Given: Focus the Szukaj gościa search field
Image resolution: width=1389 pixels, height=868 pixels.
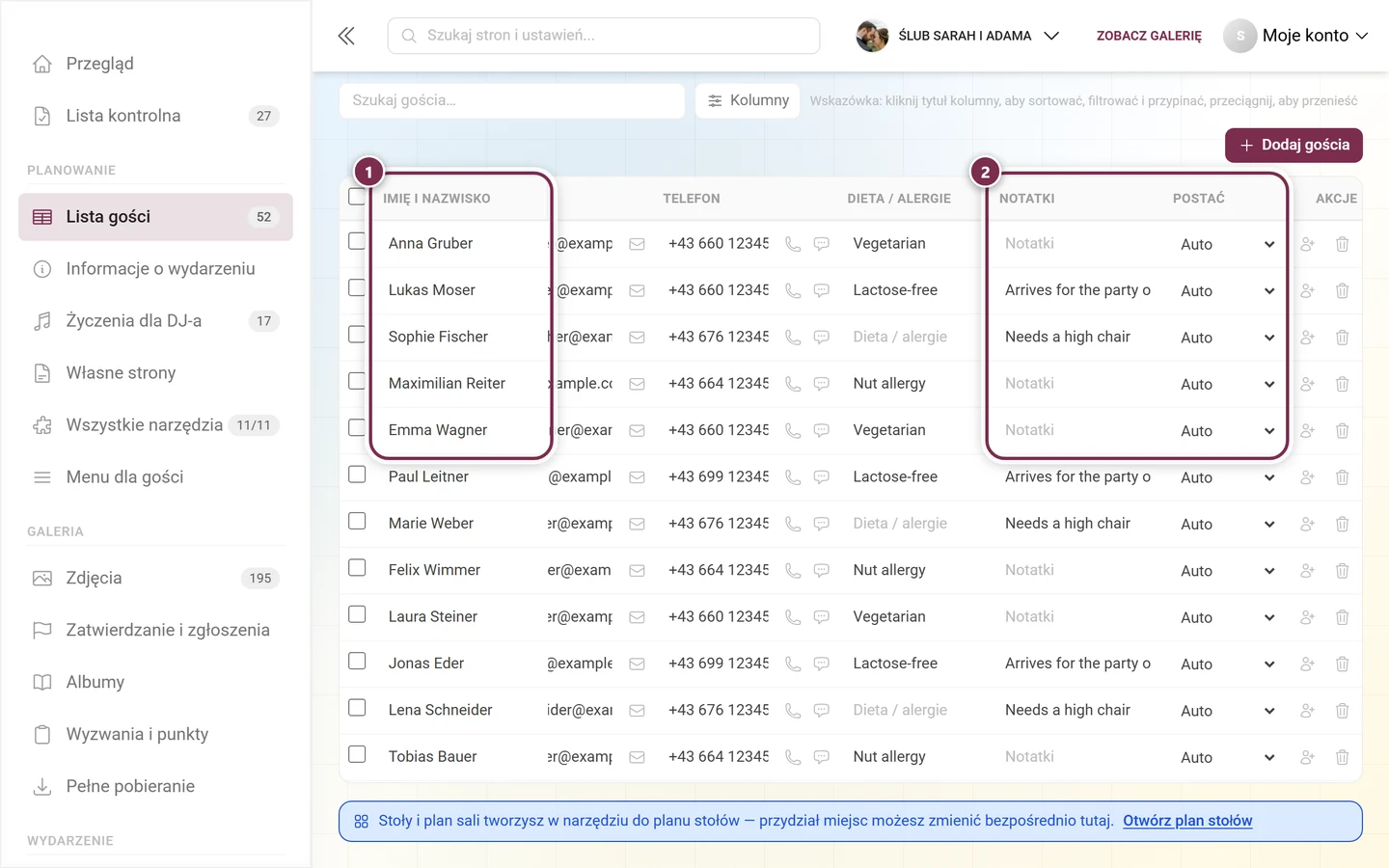Looking at the screenshot, I should tap(511, 100).
